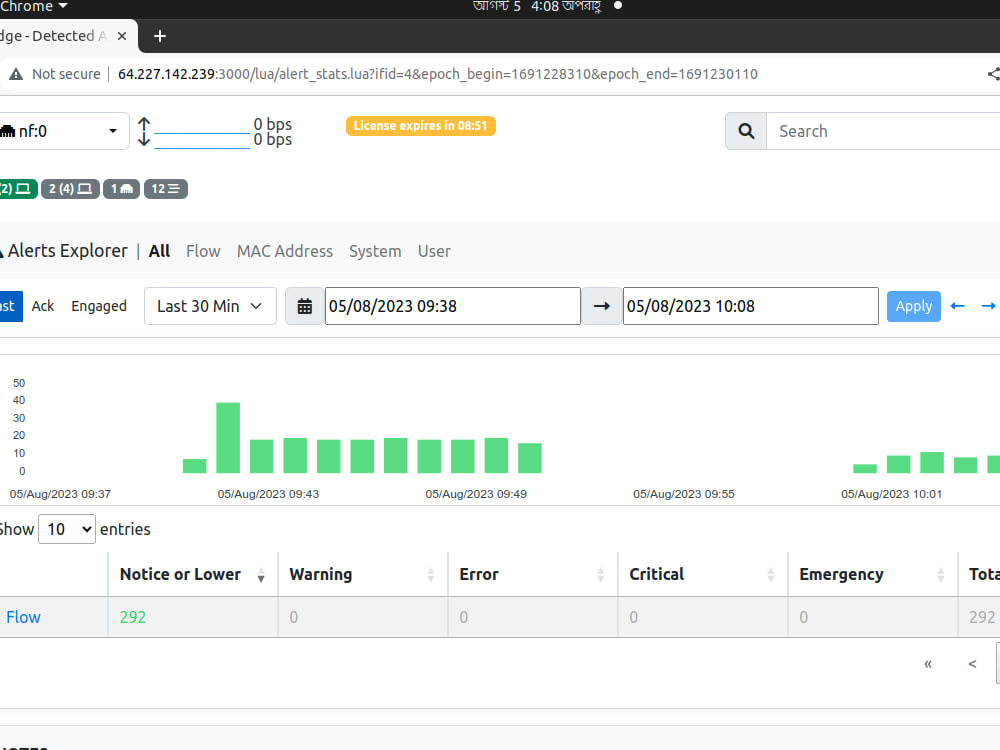
Task: Click the green local hosts badge
Action: coord(17,189)
